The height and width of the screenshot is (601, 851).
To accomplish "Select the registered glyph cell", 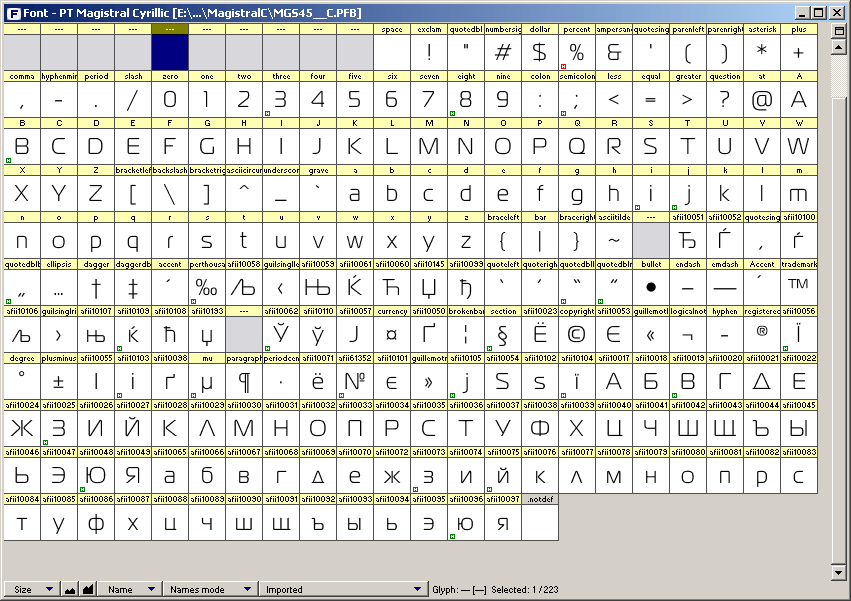I will (762, 334).
